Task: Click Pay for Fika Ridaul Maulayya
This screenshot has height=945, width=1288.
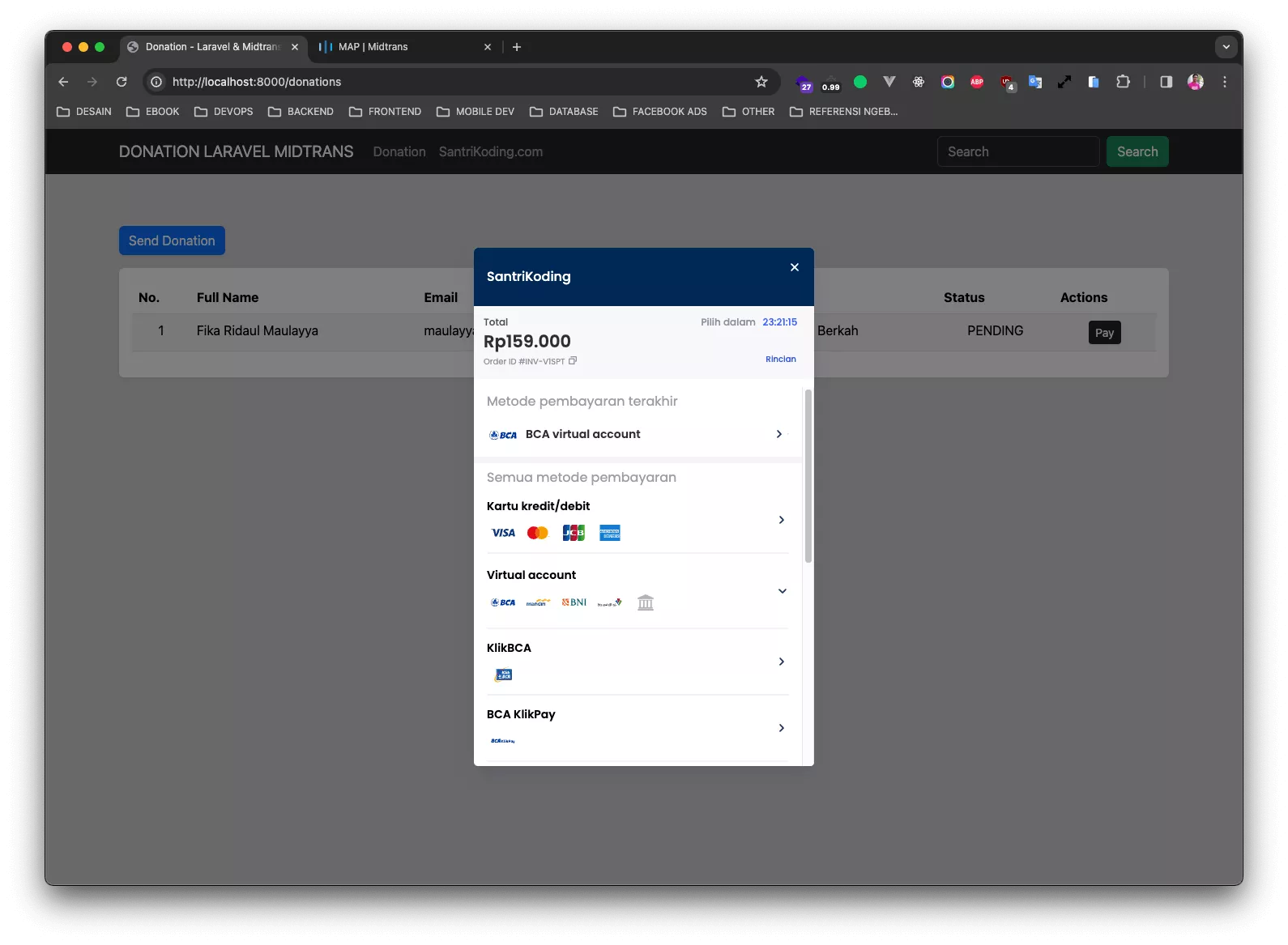Action: (x=1104, y=333)
